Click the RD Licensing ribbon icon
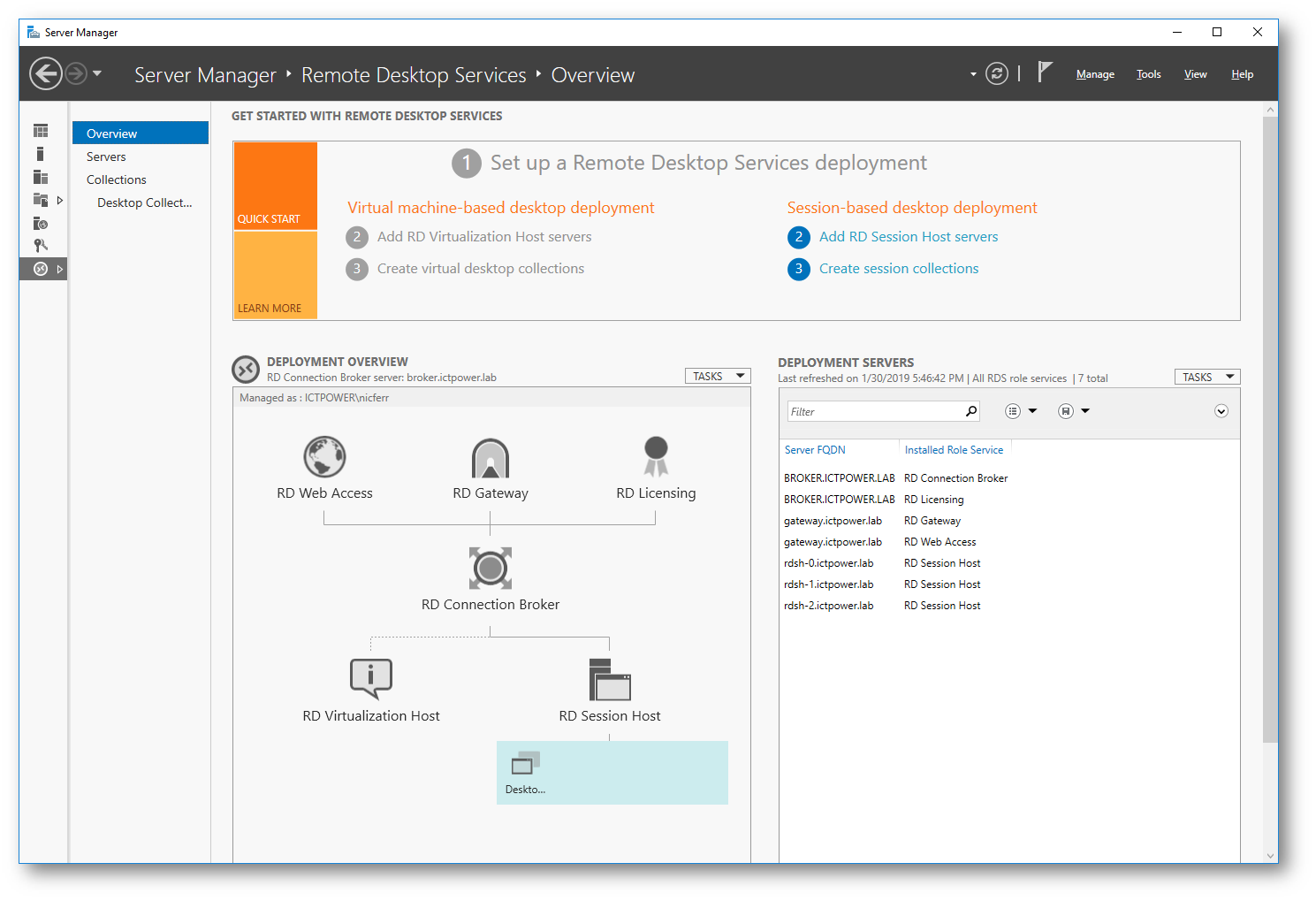This screenshot has width=1316, height=901. [656, 456]
